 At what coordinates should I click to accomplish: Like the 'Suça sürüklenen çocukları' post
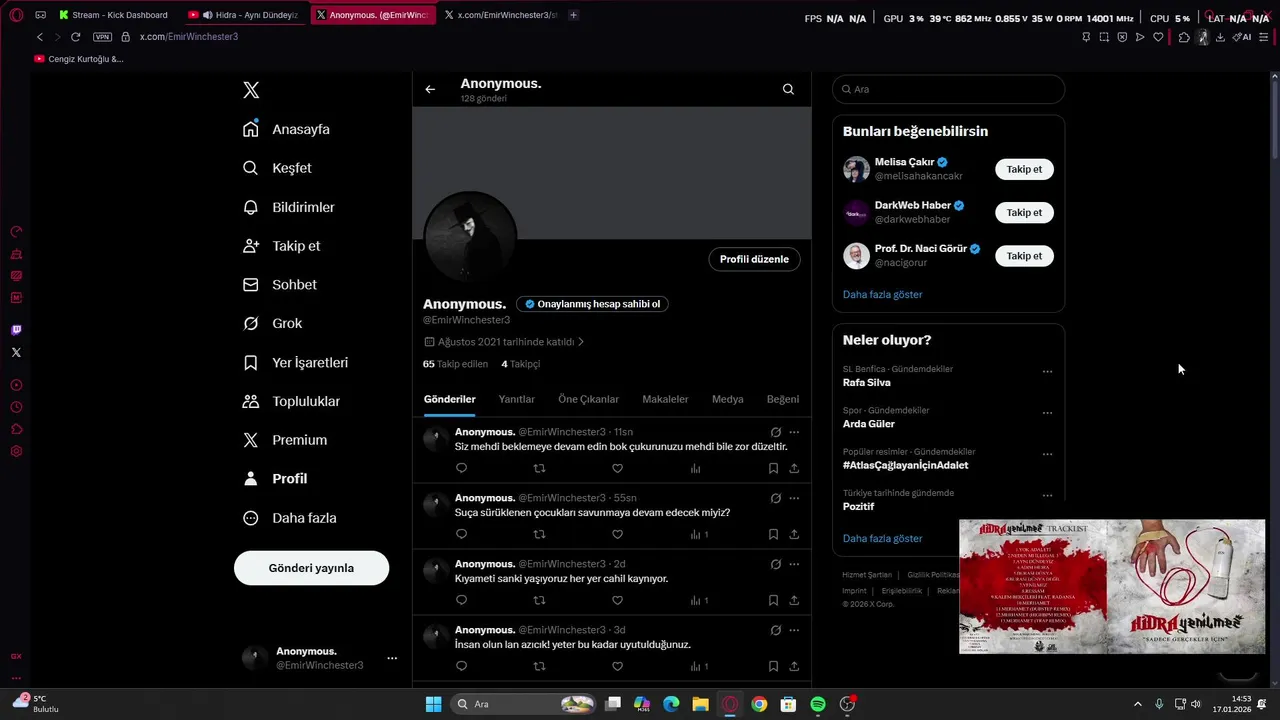(617, 534)
